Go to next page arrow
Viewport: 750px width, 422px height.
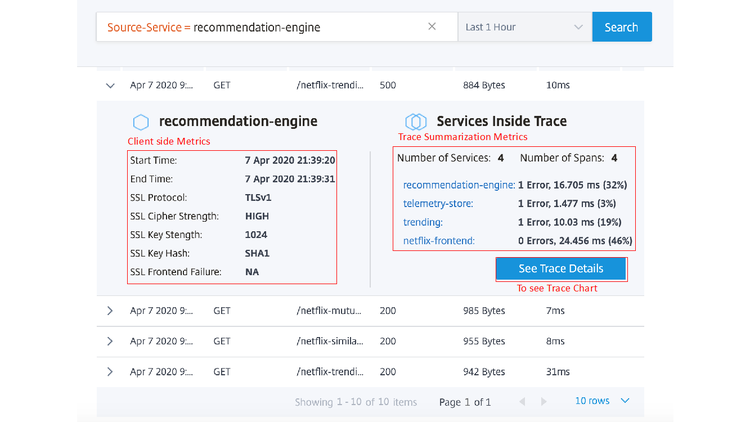tap(543, 401)
